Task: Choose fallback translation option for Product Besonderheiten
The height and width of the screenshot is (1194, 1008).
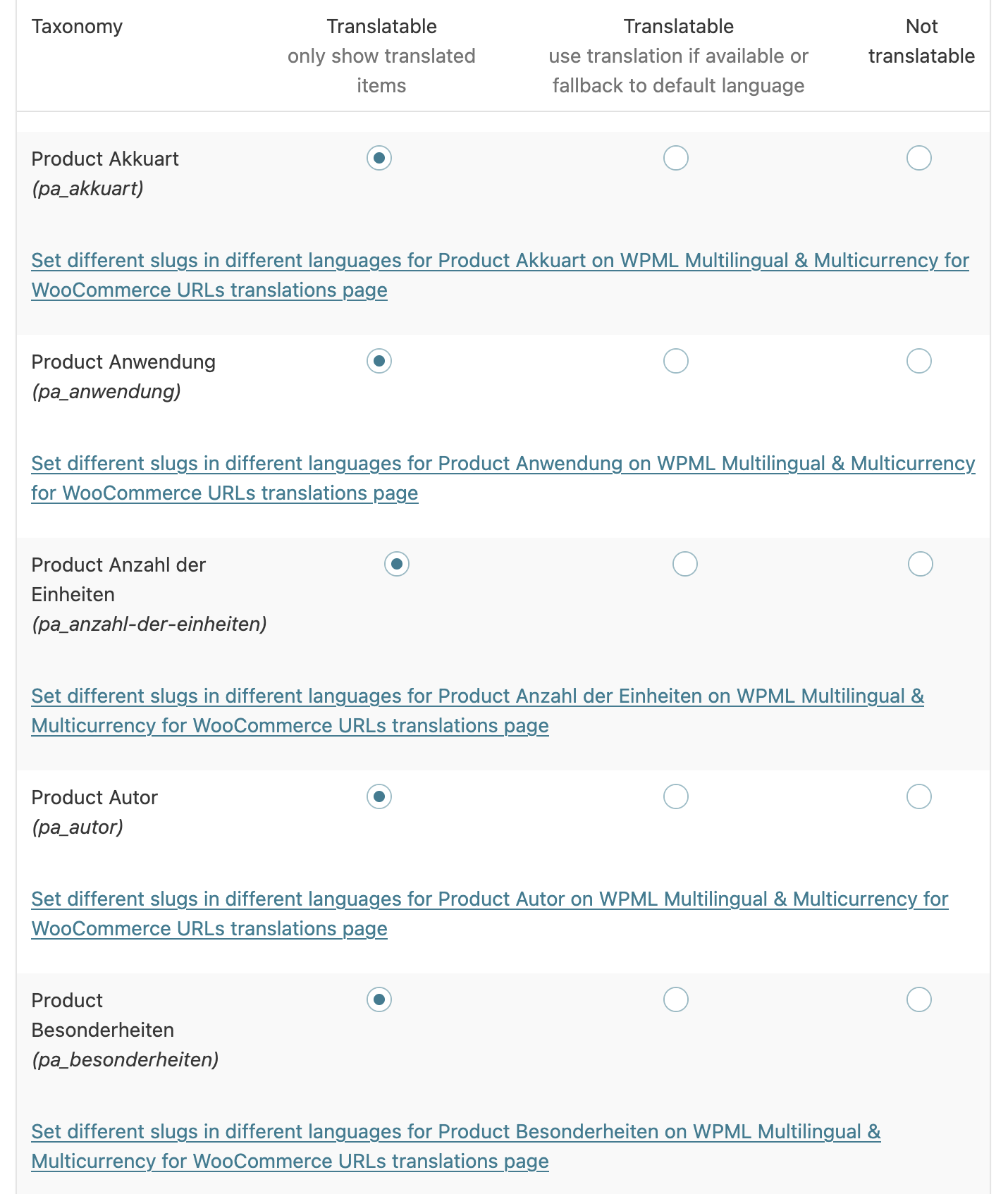Action: coord(675,999)
